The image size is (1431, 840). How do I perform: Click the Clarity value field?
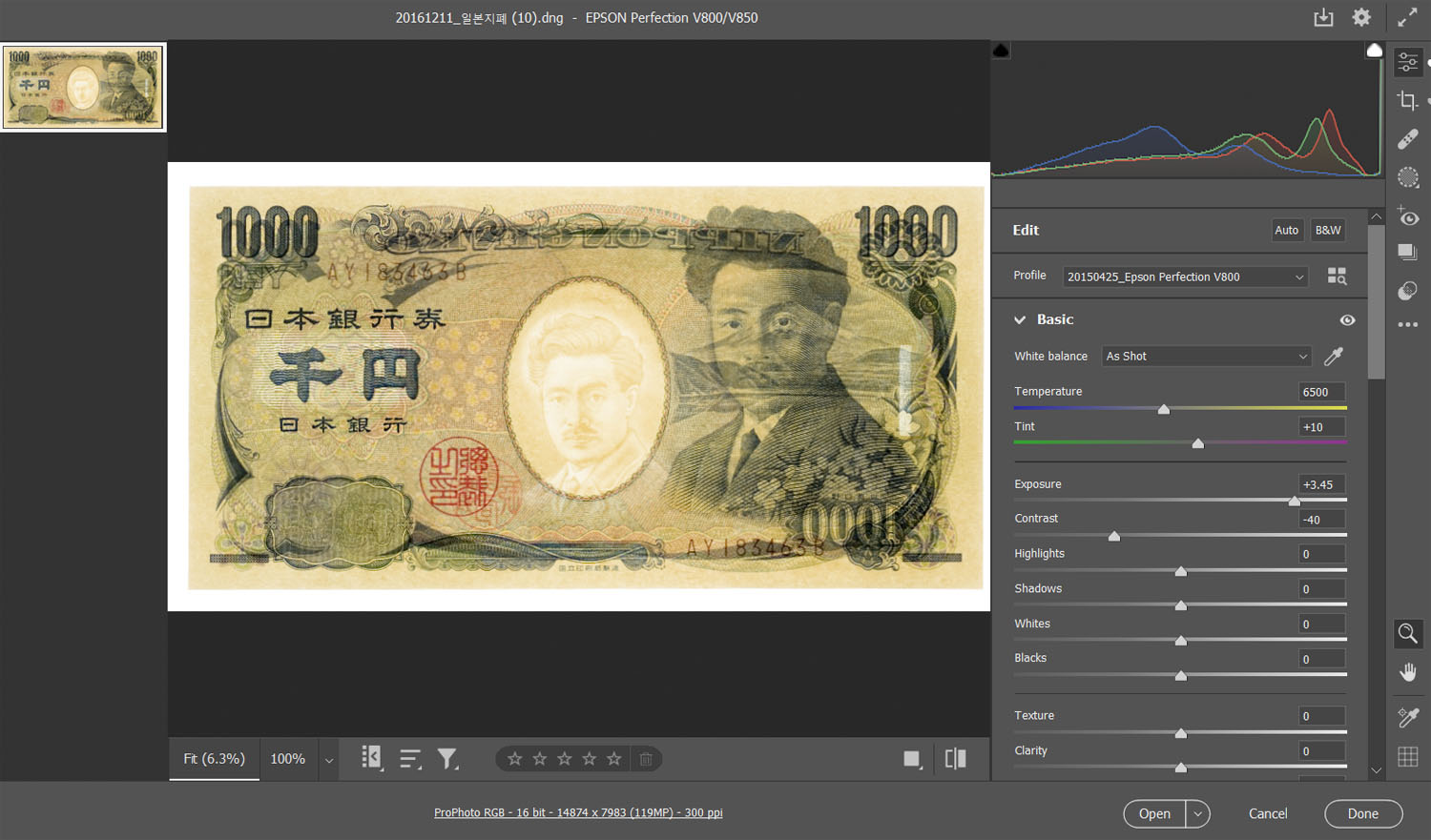point(1321,751)
